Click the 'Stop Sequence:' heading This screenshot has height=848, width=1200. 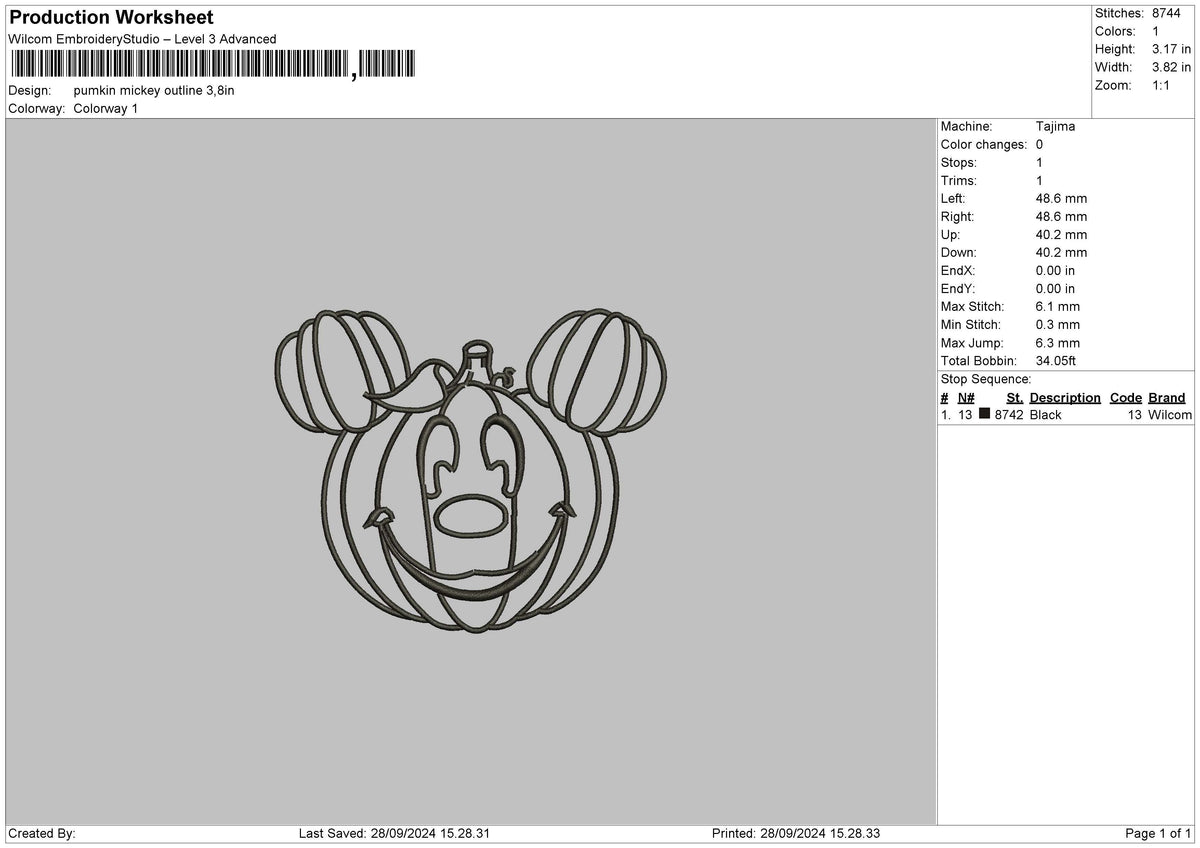pos(986,379)
